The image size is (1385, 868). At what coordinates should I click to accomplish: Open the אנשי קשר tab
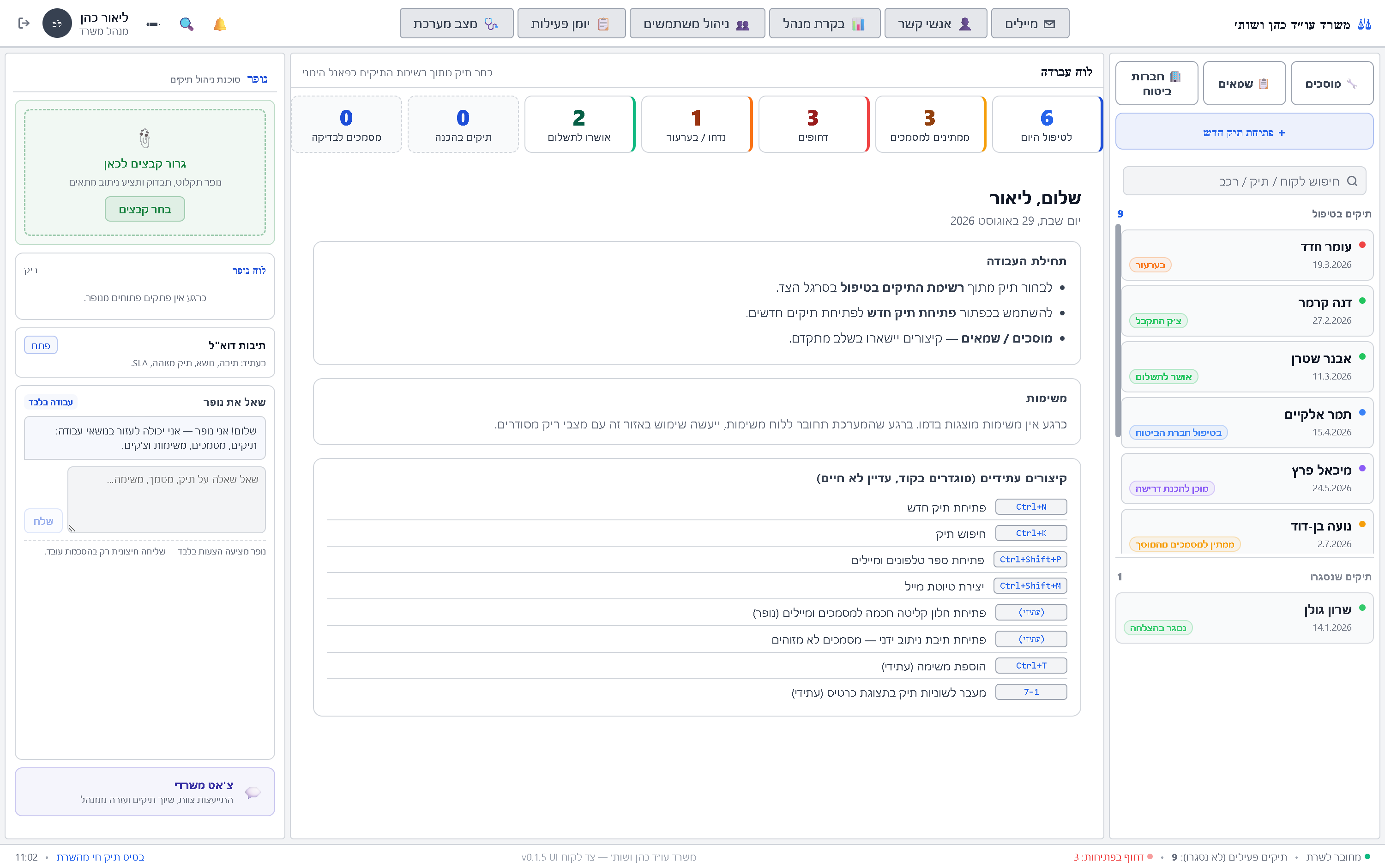[x=935, y=24]
